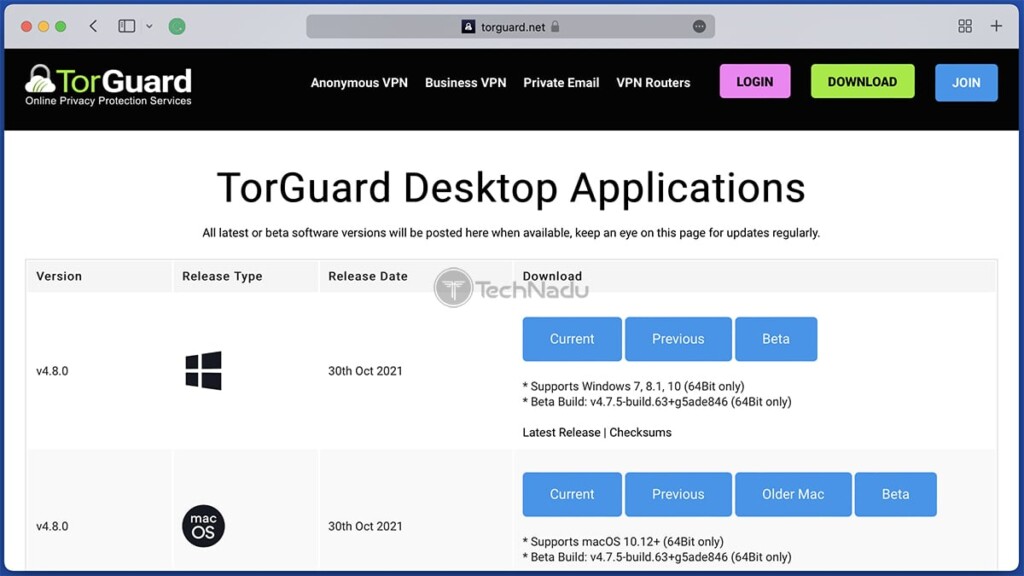Open the Business VPN menu
This screenshot has height=576, width=1024.
(466, 83)
